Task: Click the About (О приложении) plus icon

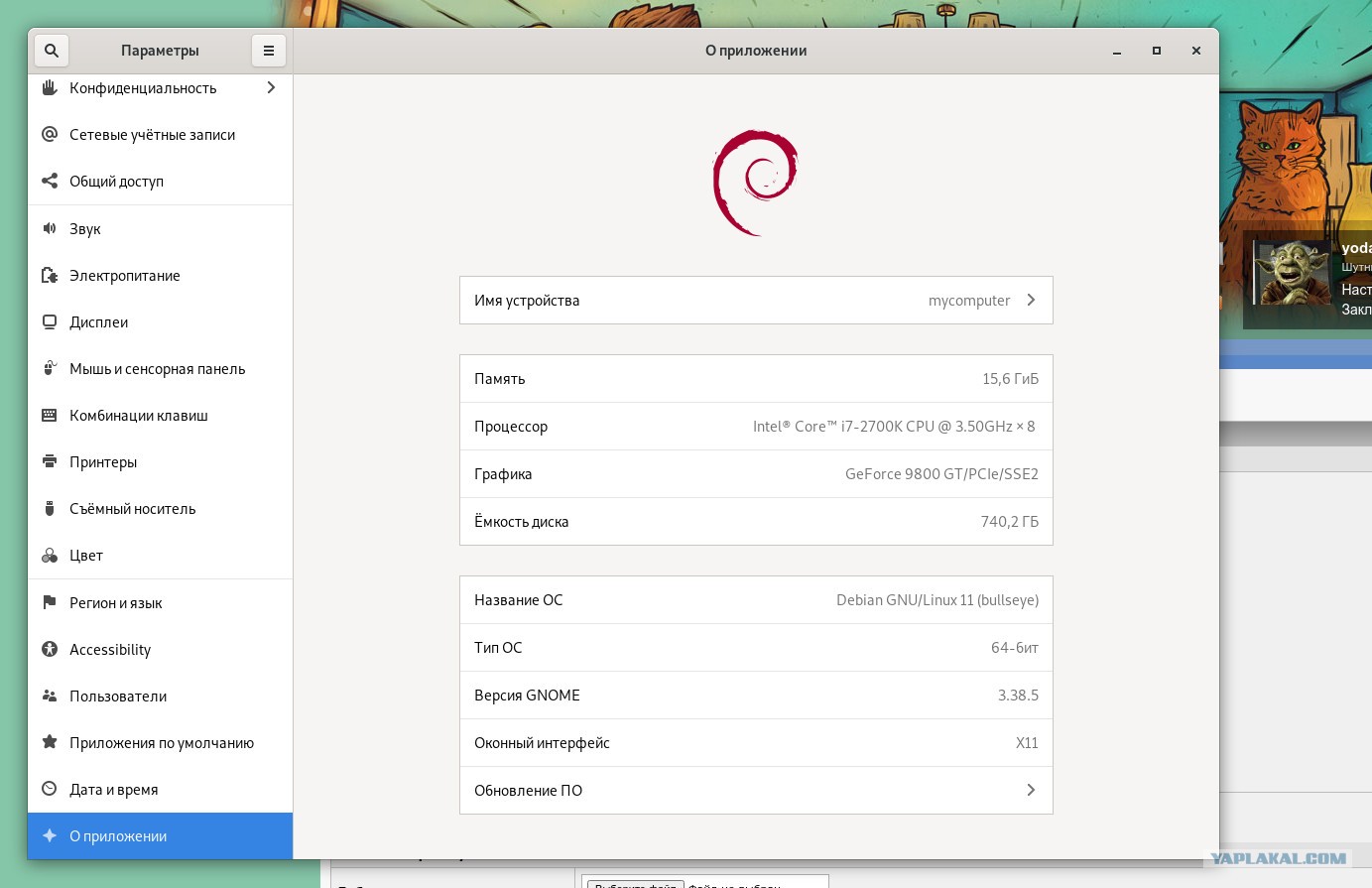Action: click(x=50, y=836)
